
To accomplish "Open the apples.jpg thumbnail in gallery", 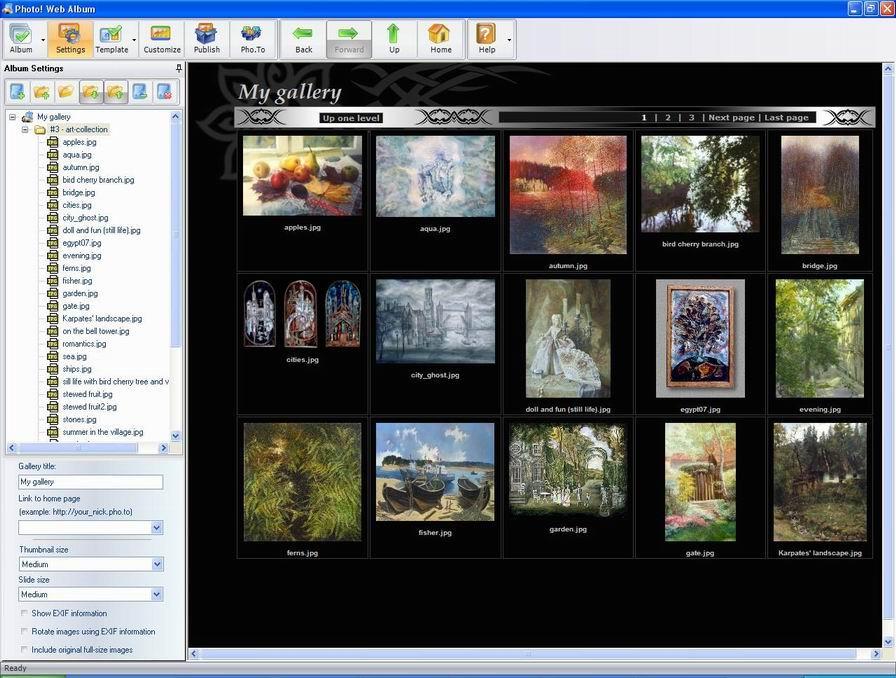I will [x=302, y=176].
